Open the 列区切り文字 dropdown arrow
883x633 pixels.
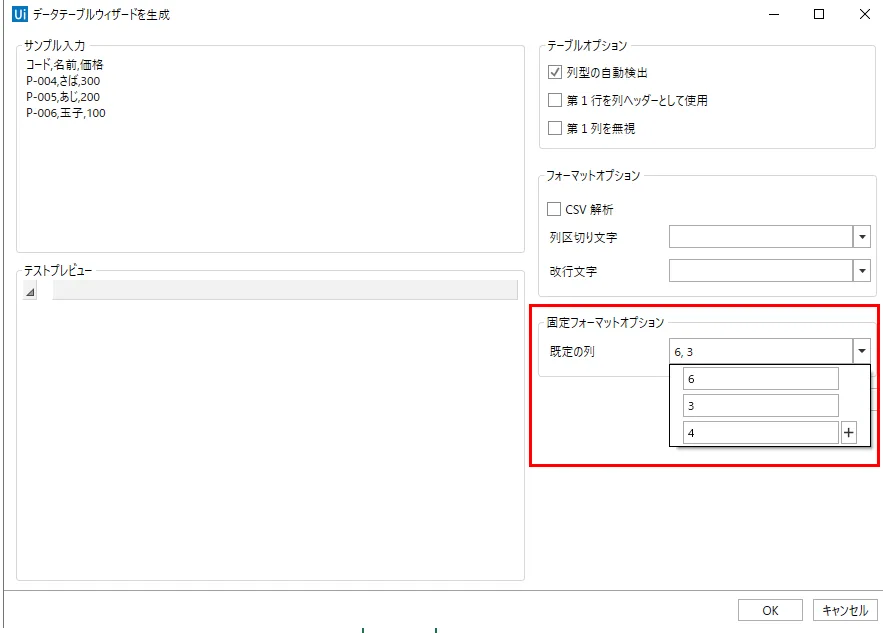[x=861, y=237]
